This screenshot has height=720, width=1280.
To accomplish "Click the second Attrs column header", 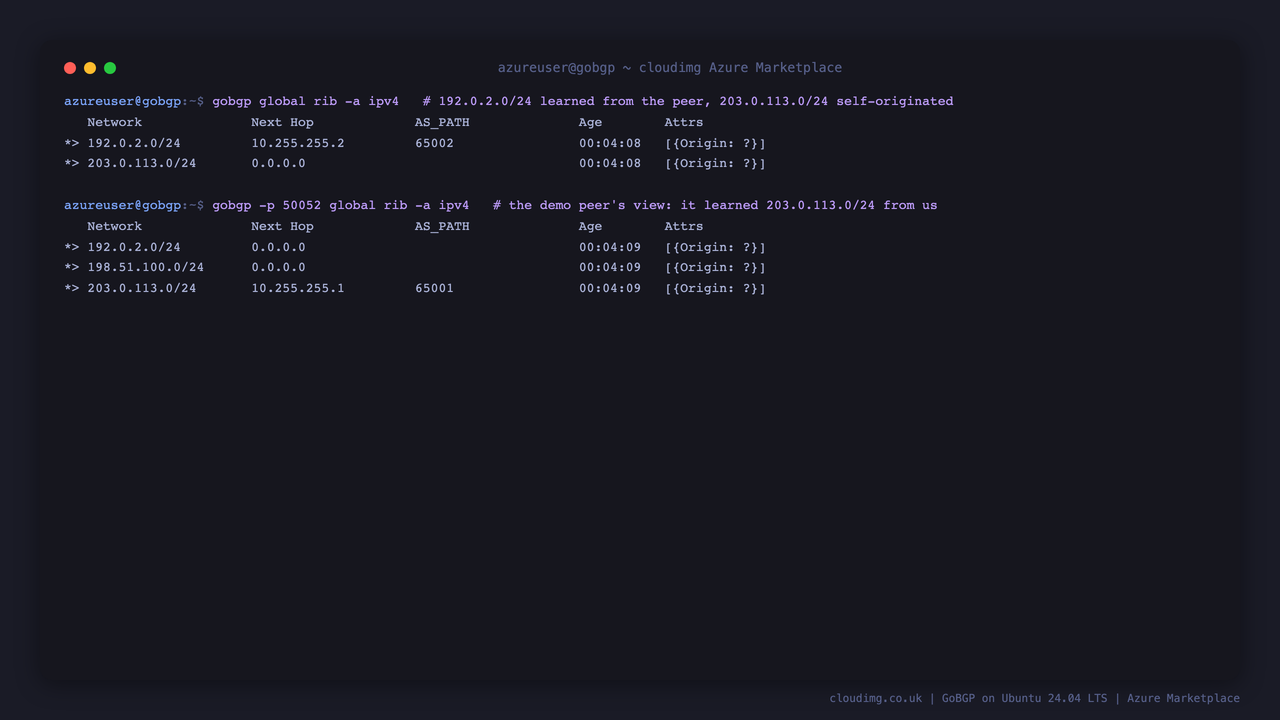I will tap(684, 226).
